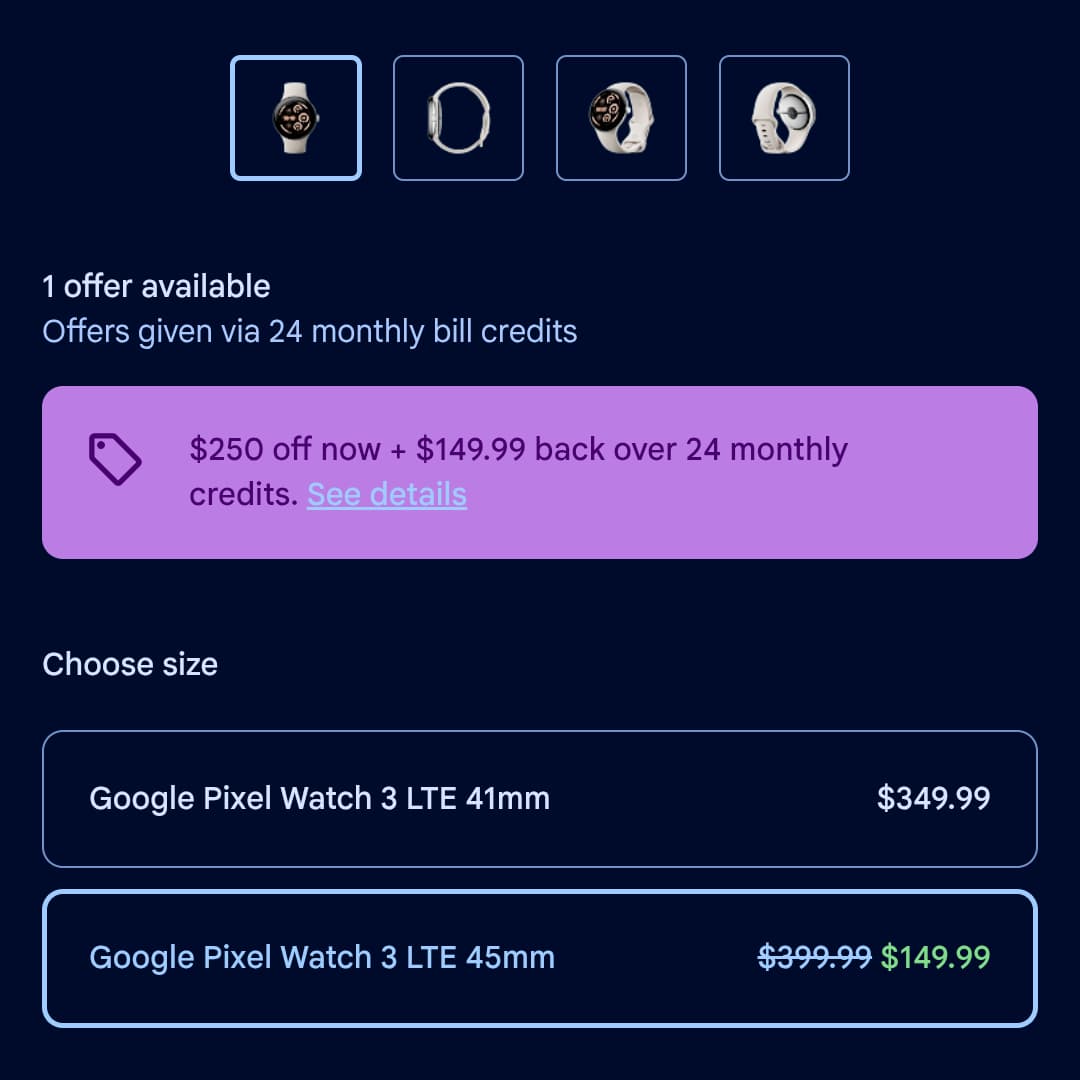Select the 41mm size option card
This screenshot has height=1080, width=1080.
click(700, 799)
